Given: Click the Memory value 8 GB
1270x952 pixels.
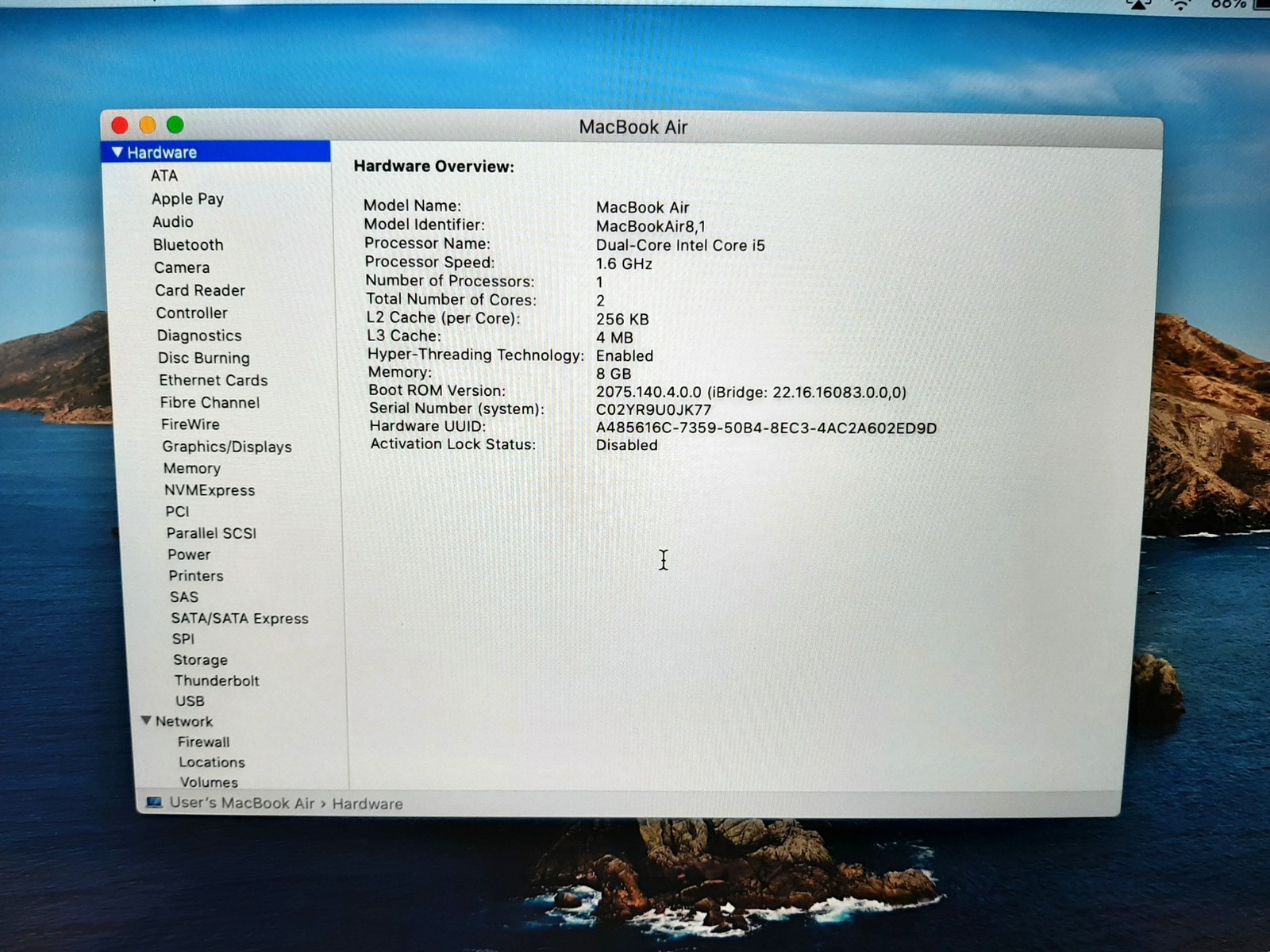Looking at the screenshot, I should [x=614, y=374].
